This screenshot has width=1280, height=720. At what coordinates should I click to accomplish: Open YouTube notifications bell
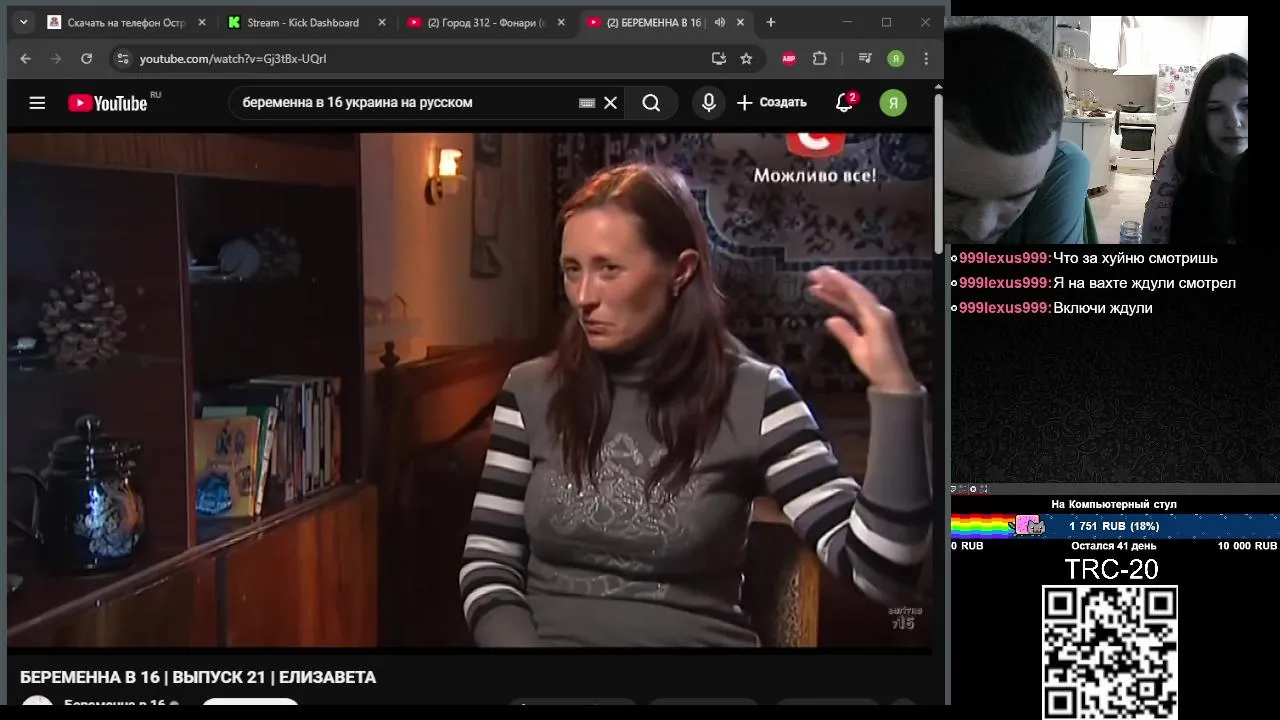point(845,102)
